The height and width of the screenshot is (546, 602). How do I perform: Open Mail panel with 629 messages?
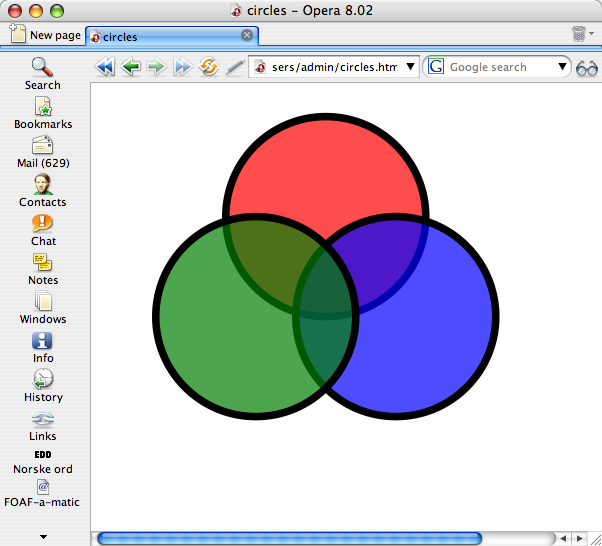[x=42, y=152]
